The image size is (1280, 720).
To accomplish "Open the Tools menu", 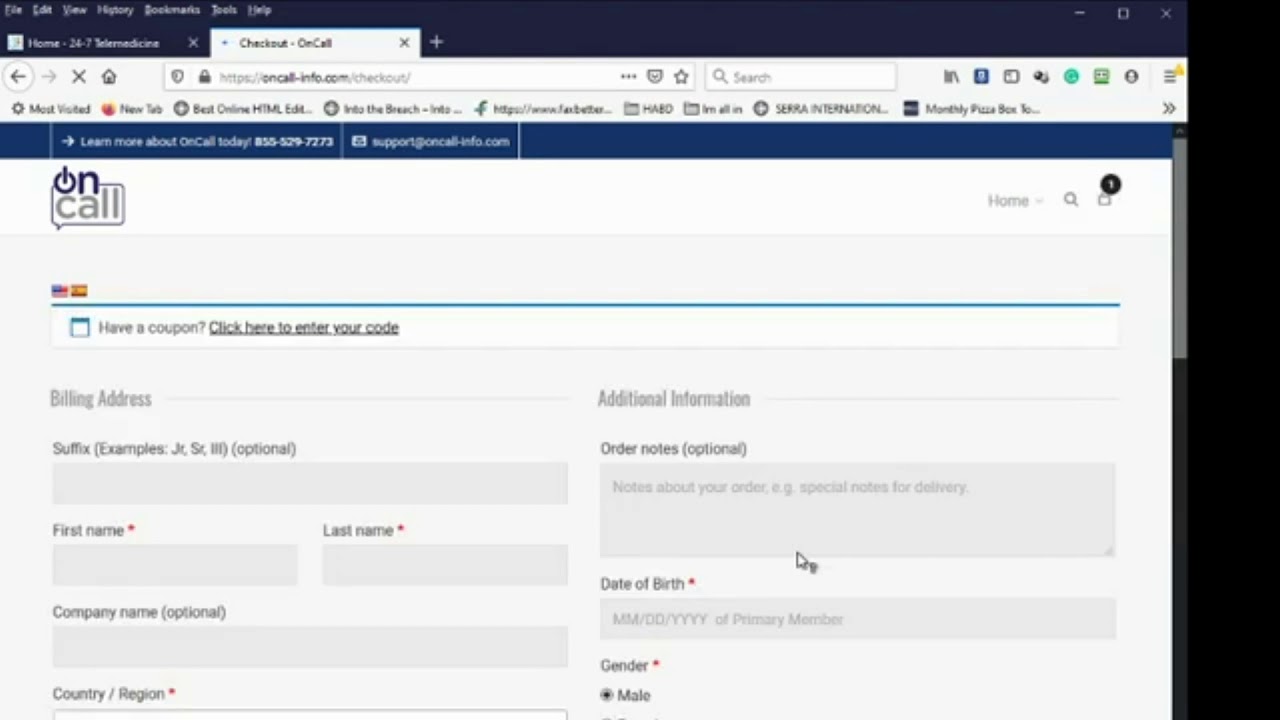I will click(x=224, y=10).
